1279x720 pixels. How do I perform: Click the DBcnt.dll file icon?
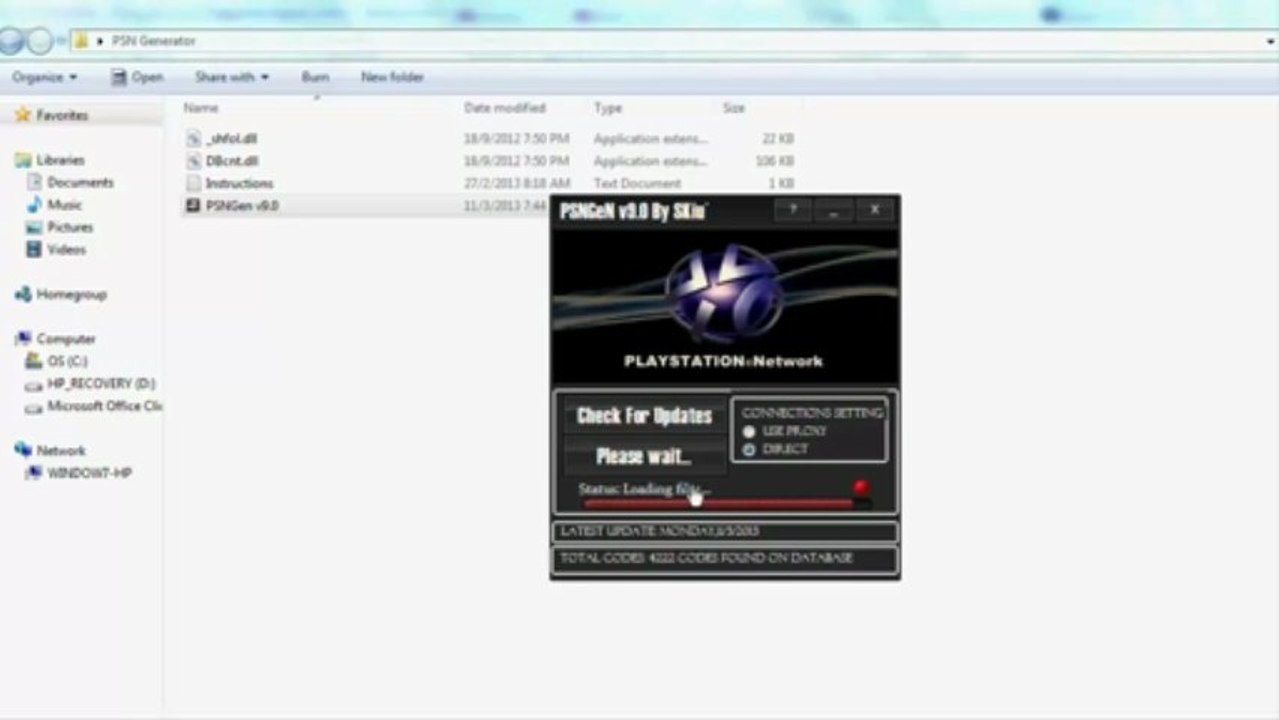(x=194, y=160)
